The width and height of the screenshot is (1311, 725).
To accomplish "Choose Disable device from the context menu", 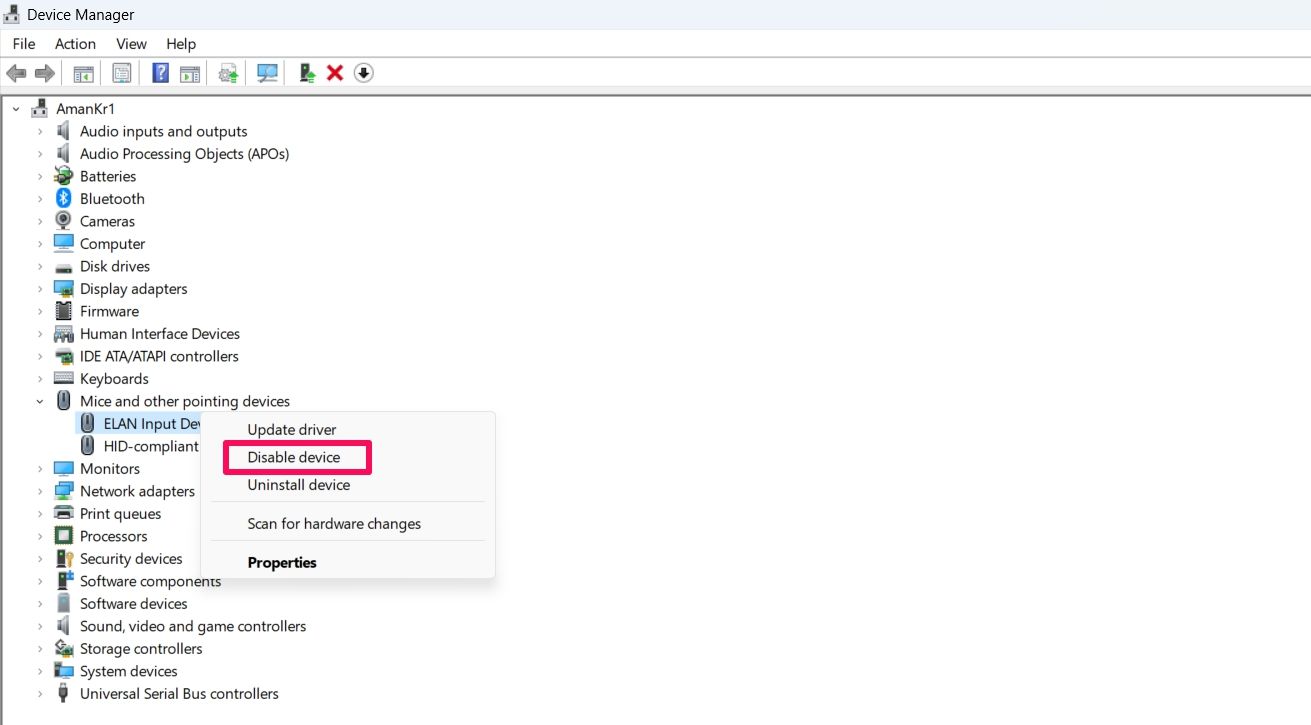I will [293, 457].
